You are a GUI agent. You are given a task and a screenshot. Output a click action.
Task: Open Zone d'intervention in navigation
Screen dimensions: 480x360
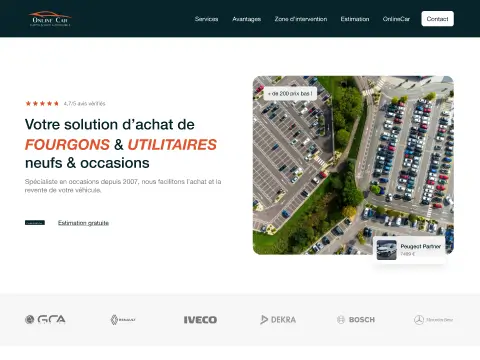pos(301,19)
